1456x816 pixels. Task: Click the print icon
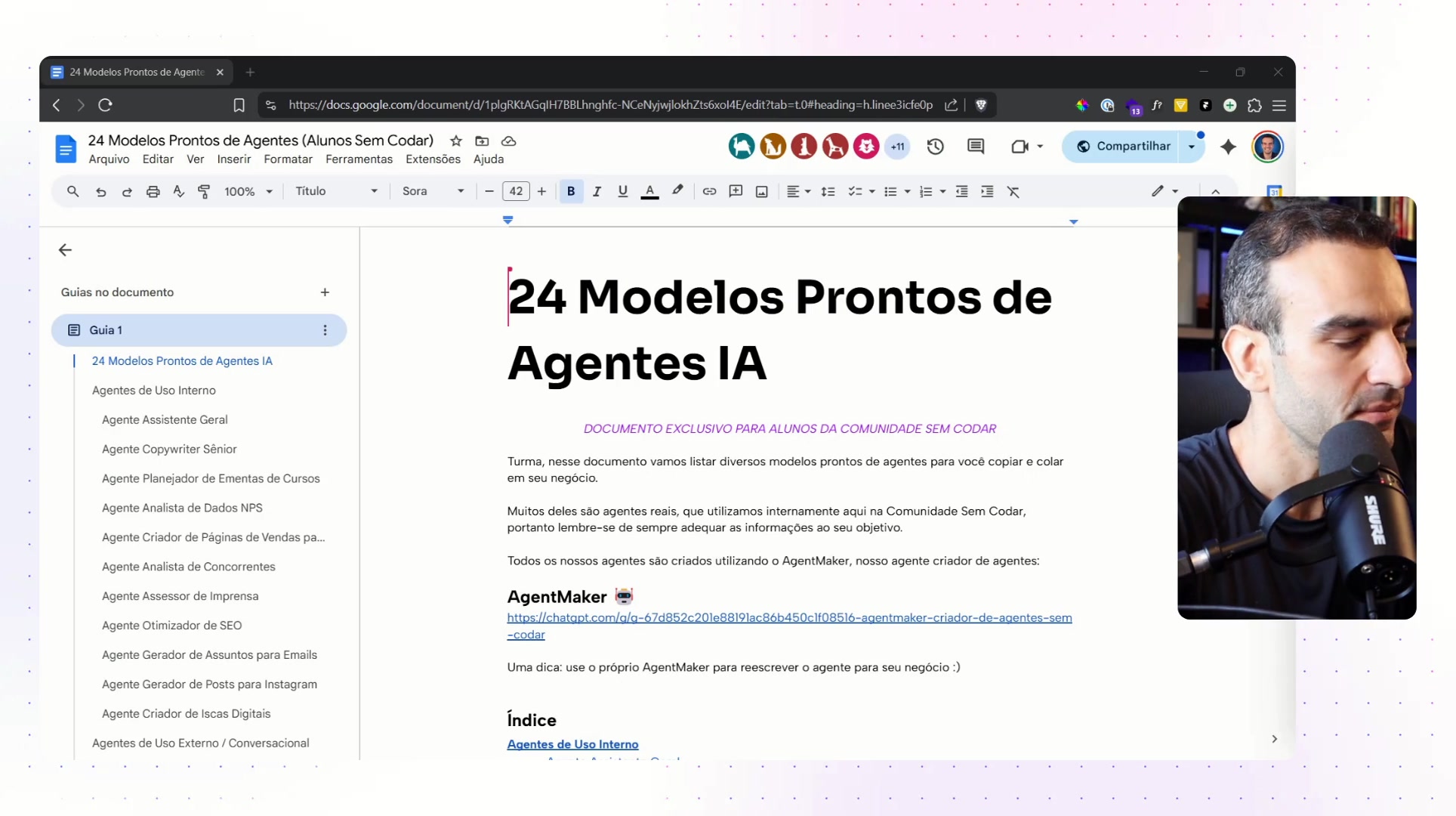(x=153, y=191)
